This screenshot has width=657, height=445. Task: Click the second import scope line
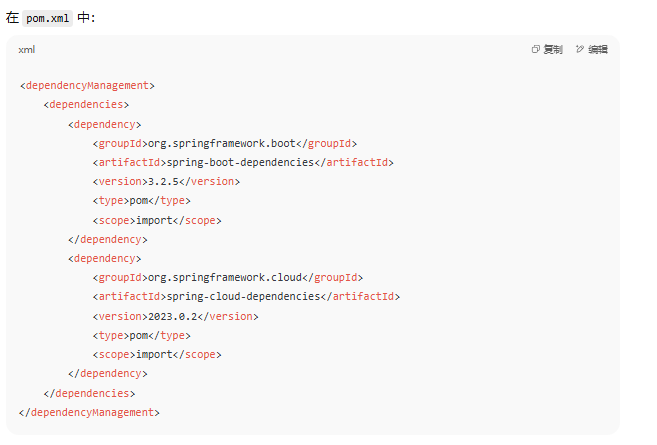[x=156, y=354]
